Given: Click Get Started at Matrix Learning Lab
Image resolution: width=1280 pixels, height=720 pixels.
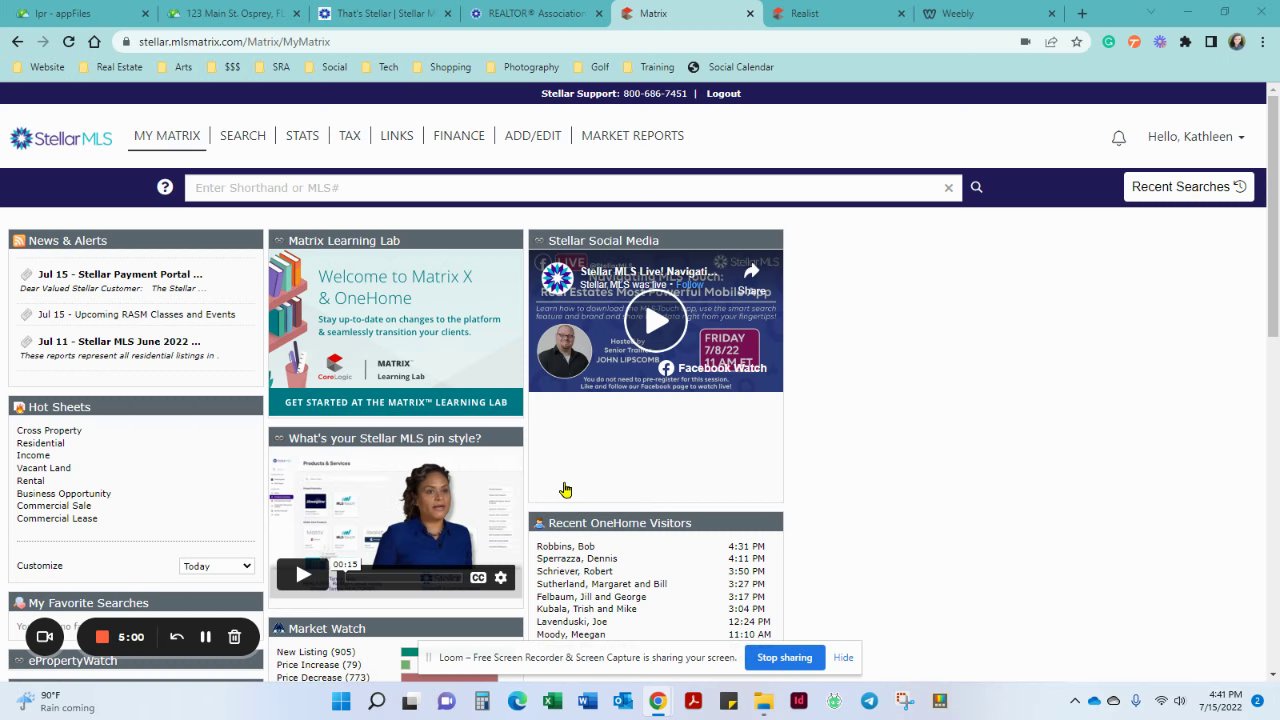Looking at the screenshot, I should 396,402.
